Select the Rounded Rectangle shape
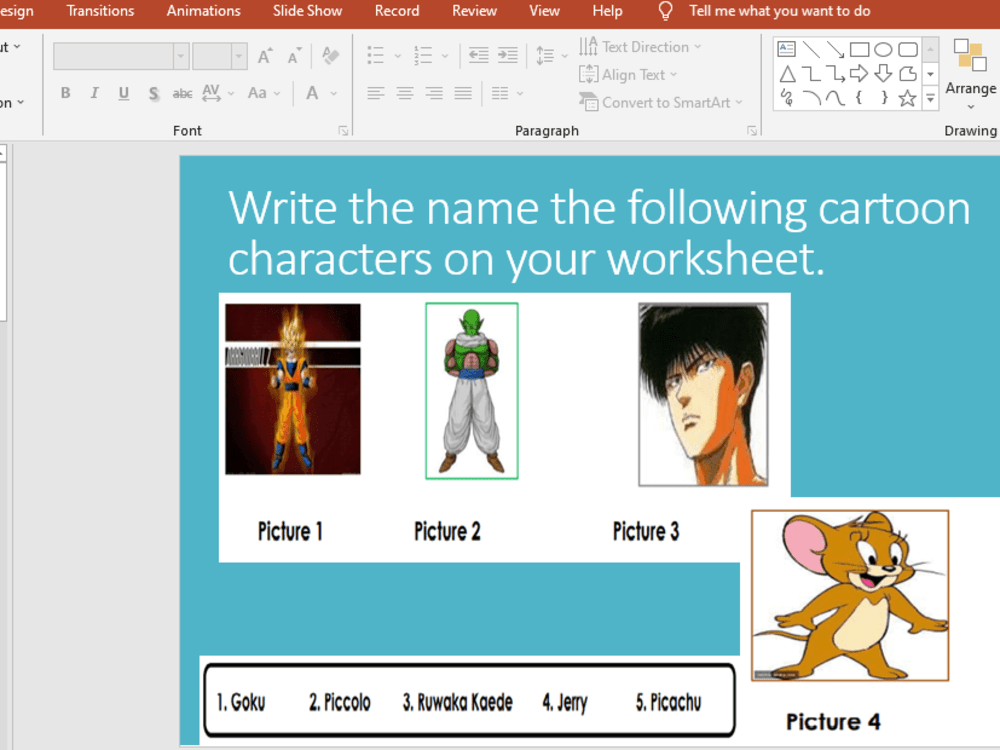Viewport: 1000px width, 750px height. point(908,49)
